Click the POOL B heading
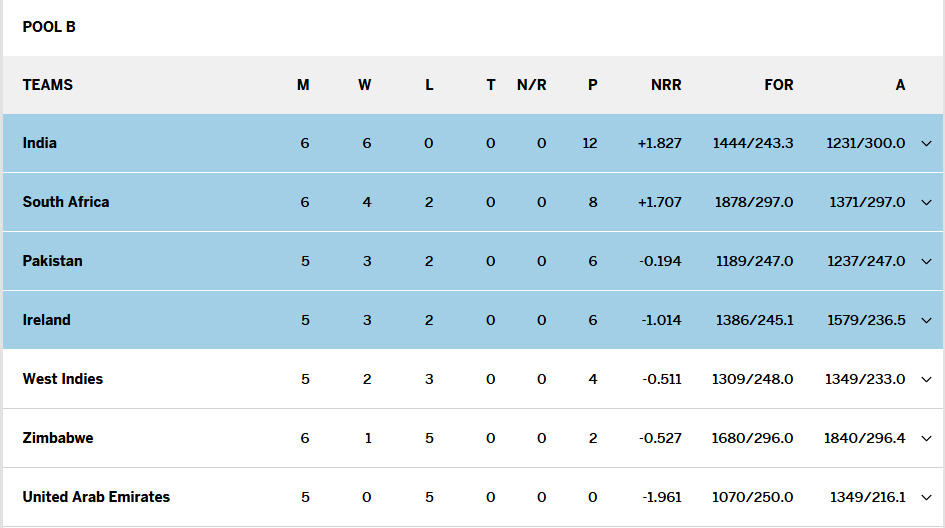 49,27
